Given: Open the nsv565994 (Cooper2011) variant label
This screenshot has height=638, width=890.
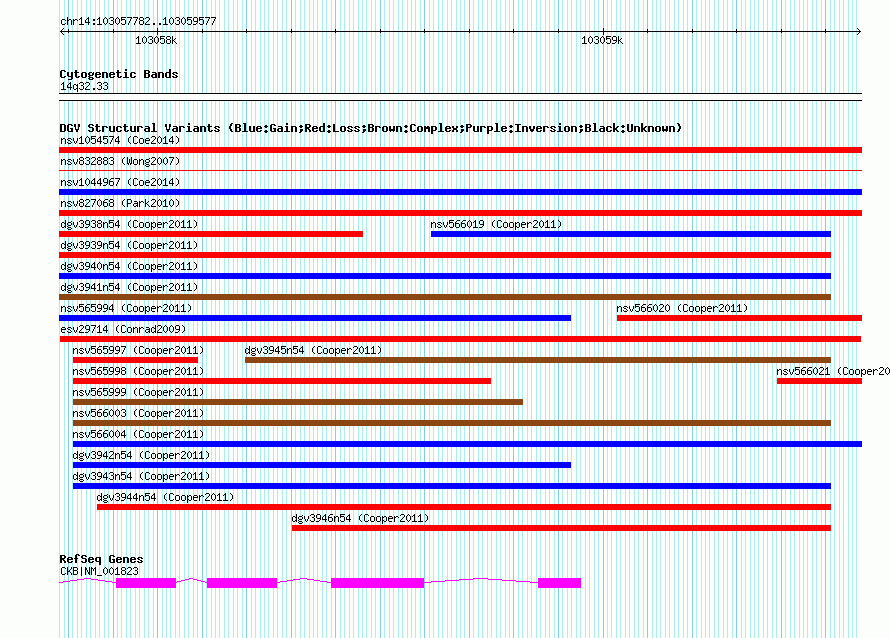Looking at the screenshot, I should [126, 308].
